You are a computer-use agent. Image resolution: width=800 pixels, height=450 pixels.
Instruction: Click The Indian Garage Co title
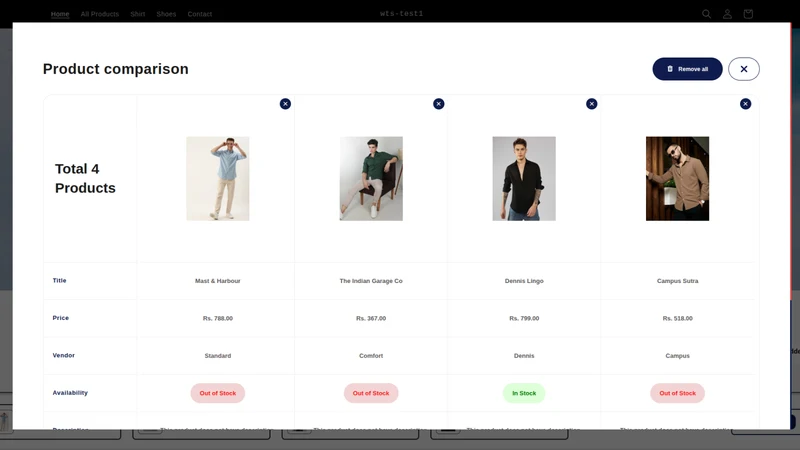coord(371,281)
